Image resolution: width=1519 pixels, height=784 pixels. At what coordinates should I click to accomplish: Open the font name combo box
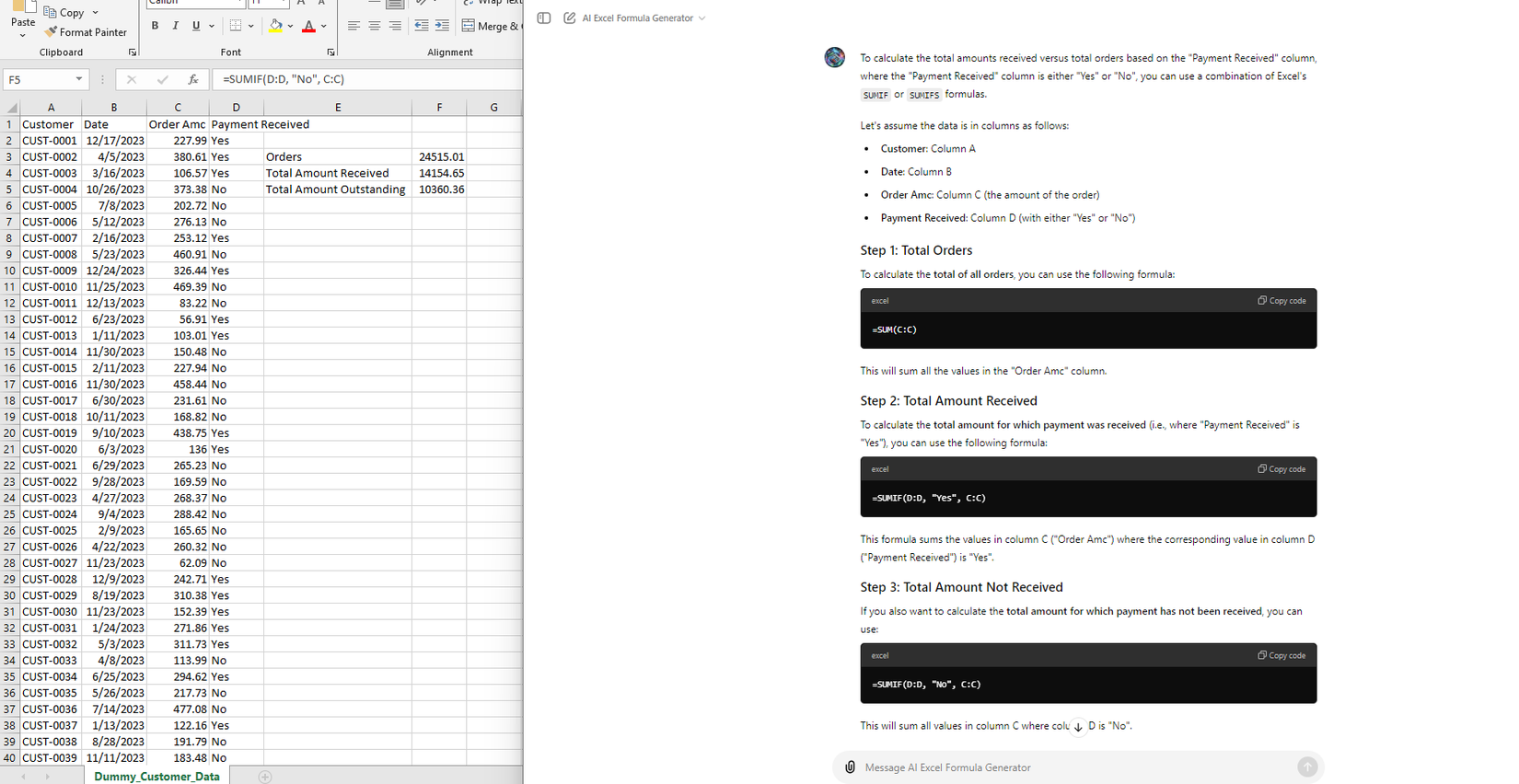point(195,4)
